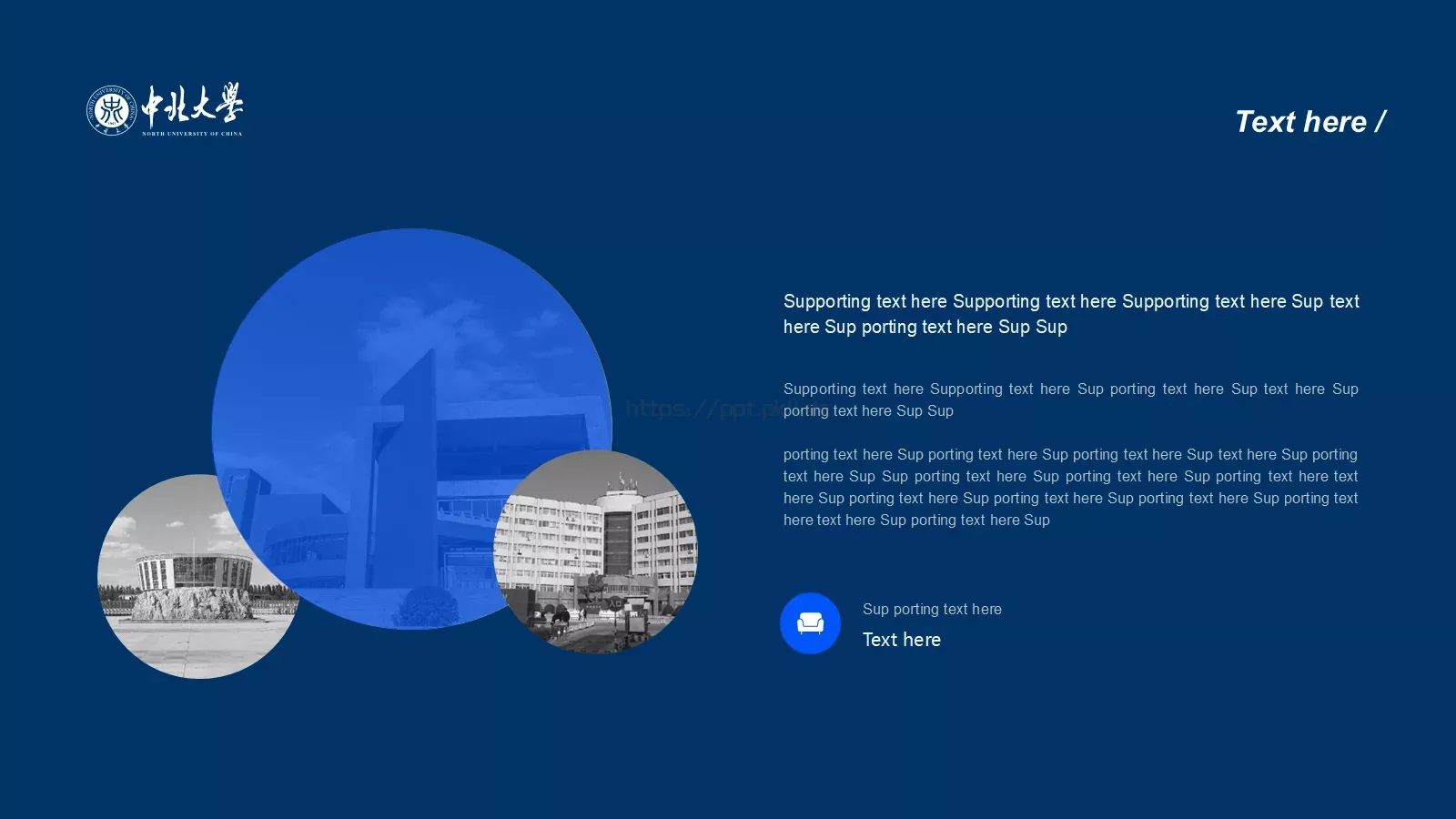The image size is (1456, 819).
Task: Select the small NORTH UNIVERSITY OF CHINA caption
Action: pyautogui.click(x=192, y=134)
